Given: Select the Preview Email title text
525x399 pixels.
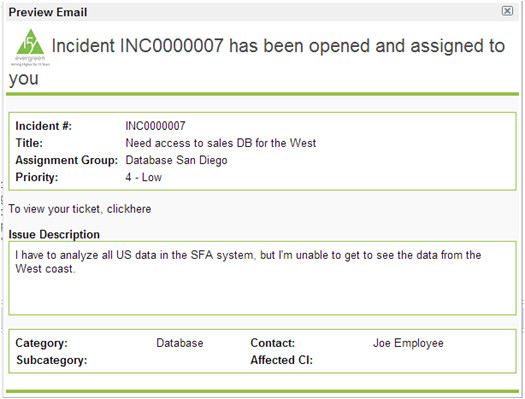Looking at the screenshot, I should (48, 12).
